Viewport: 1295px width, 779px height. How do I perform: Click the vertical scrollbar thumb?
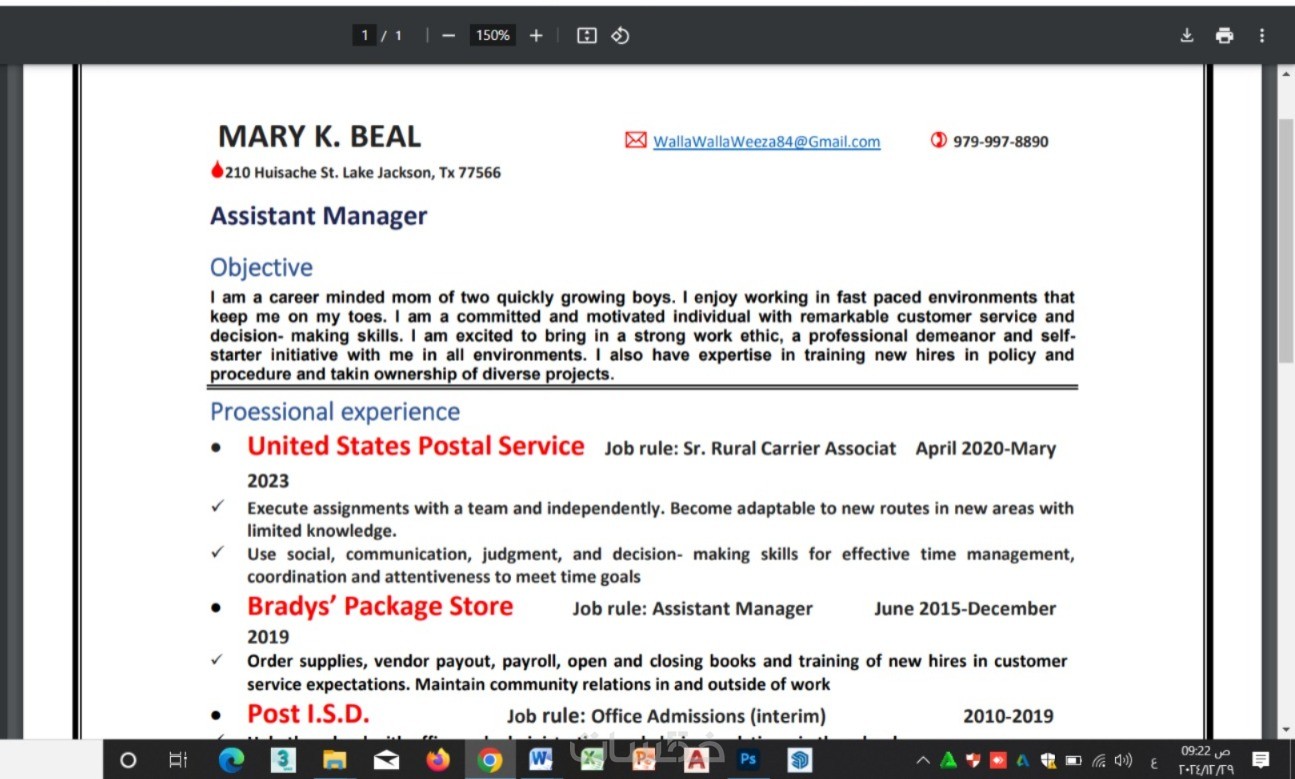point(1286,240)
